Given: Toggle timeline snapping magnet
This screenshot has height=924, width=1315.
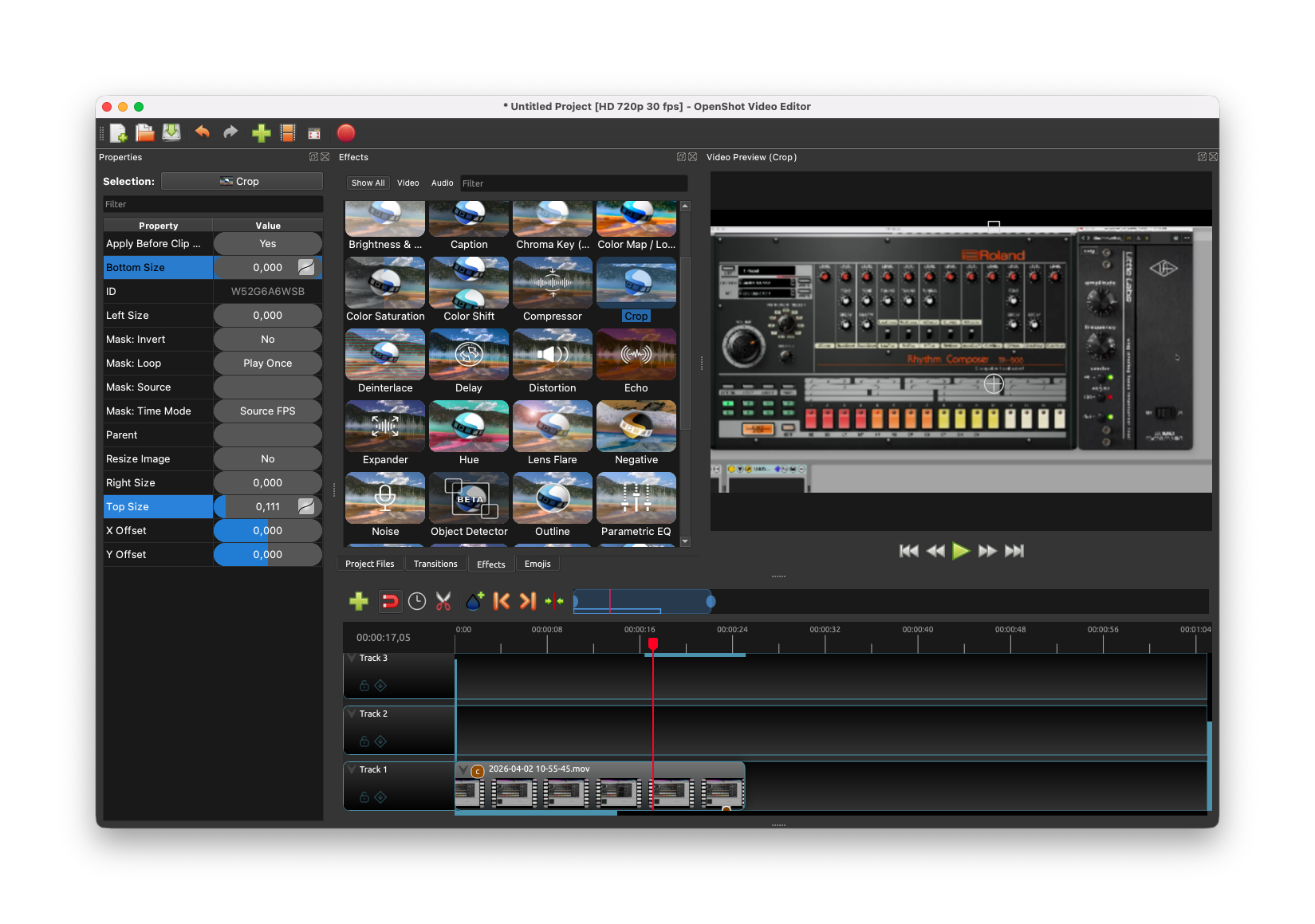Looking at the screenshot, I should click(x=390, y=601).
